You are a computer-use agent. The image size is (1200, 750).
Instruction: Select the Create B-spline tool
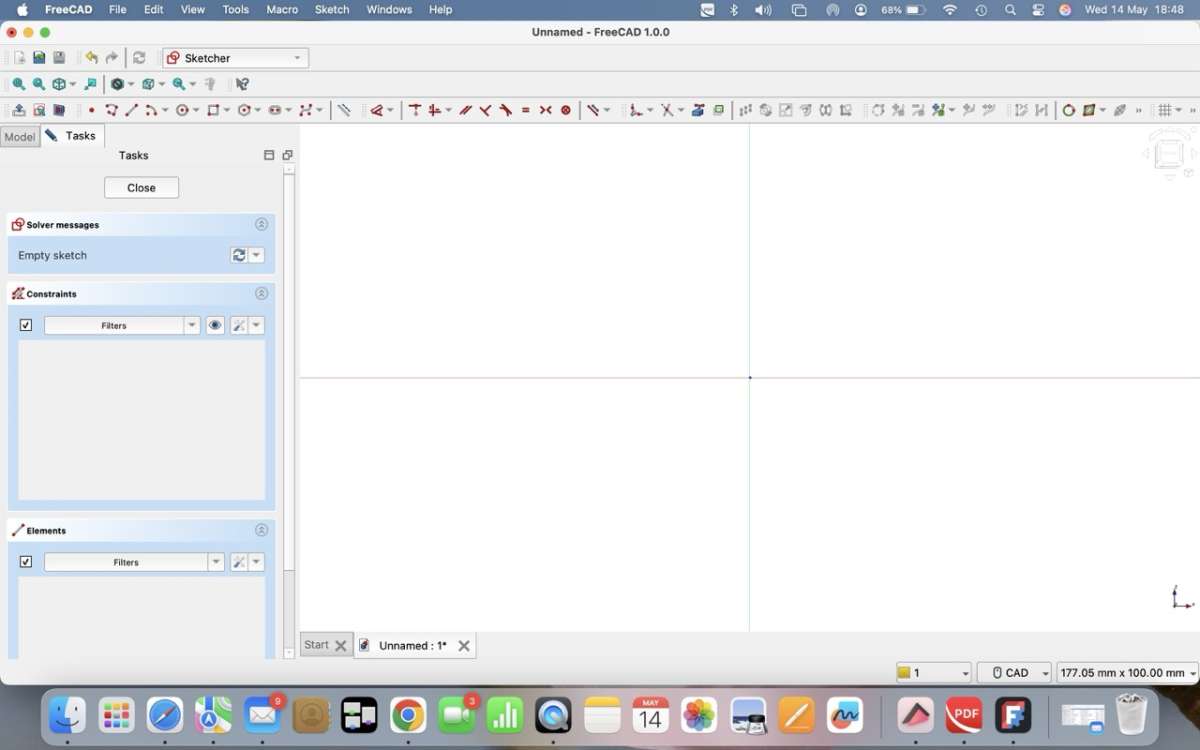point(306,110)
